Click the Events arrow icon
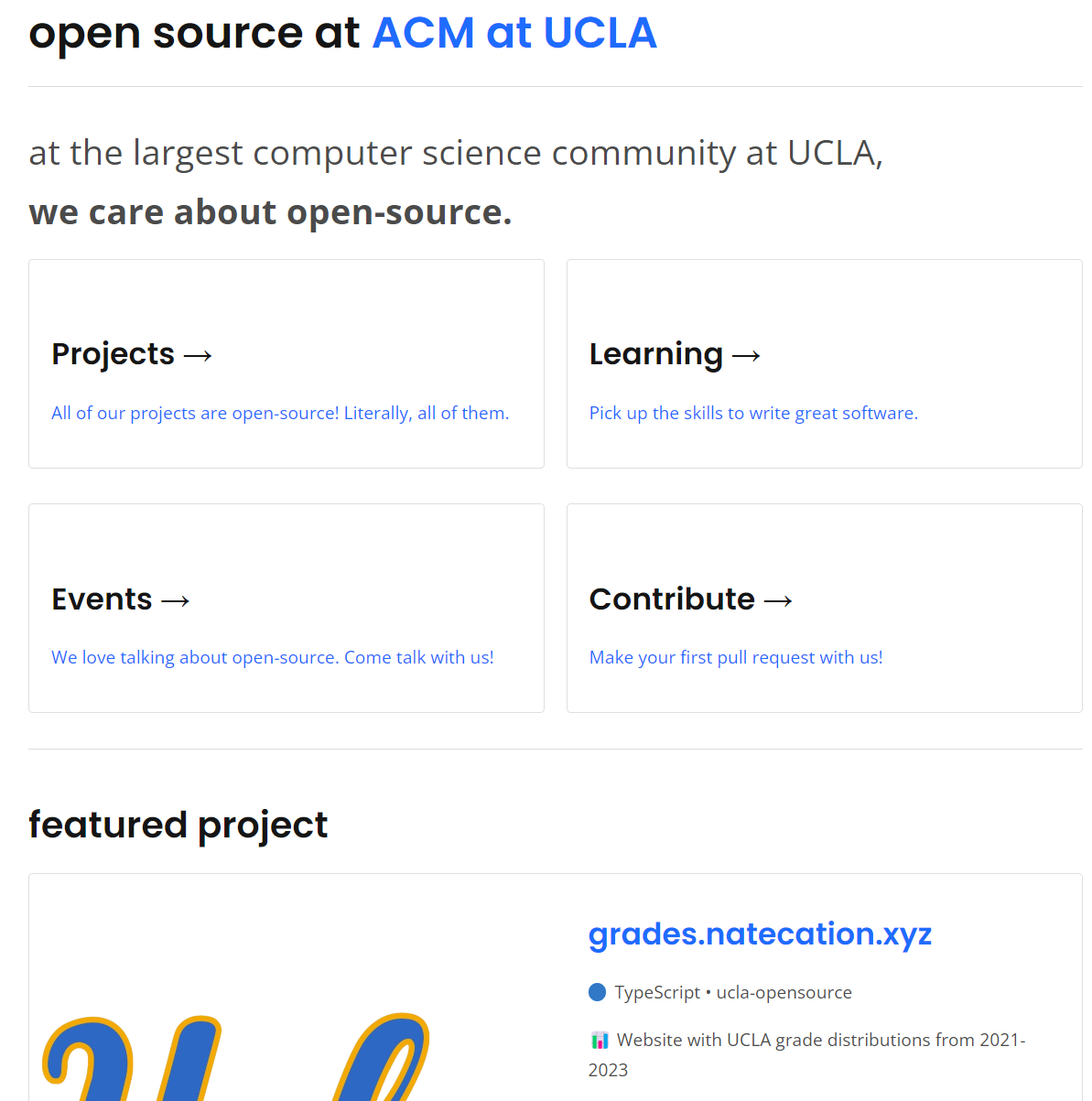The image size is (1092, 1101). coord(174,599)
